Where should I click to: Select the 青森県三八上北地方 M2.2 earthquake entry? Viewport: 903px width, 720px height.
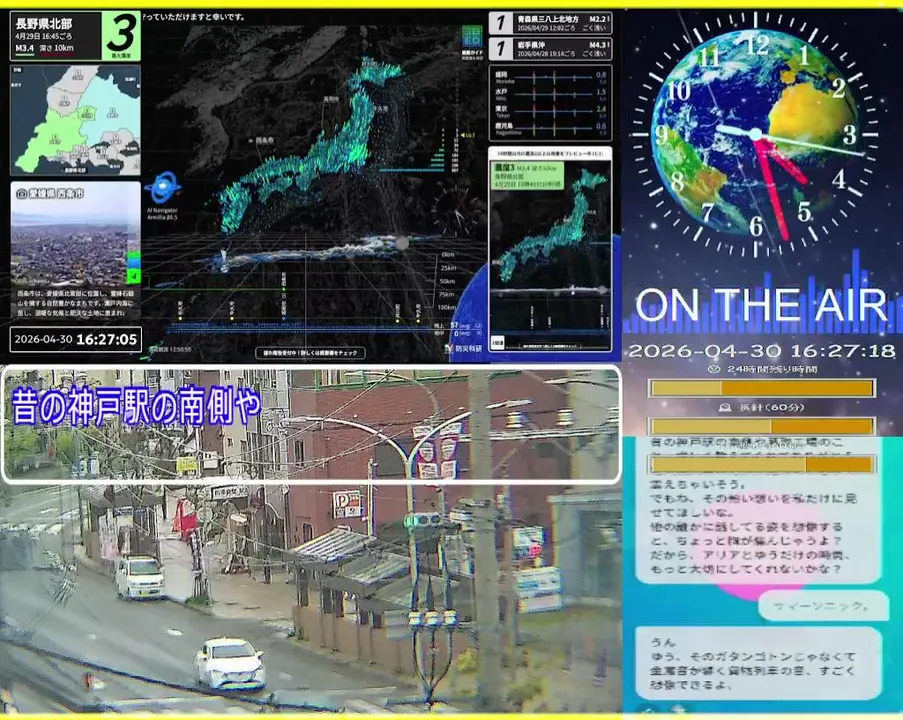pos(550,24)
